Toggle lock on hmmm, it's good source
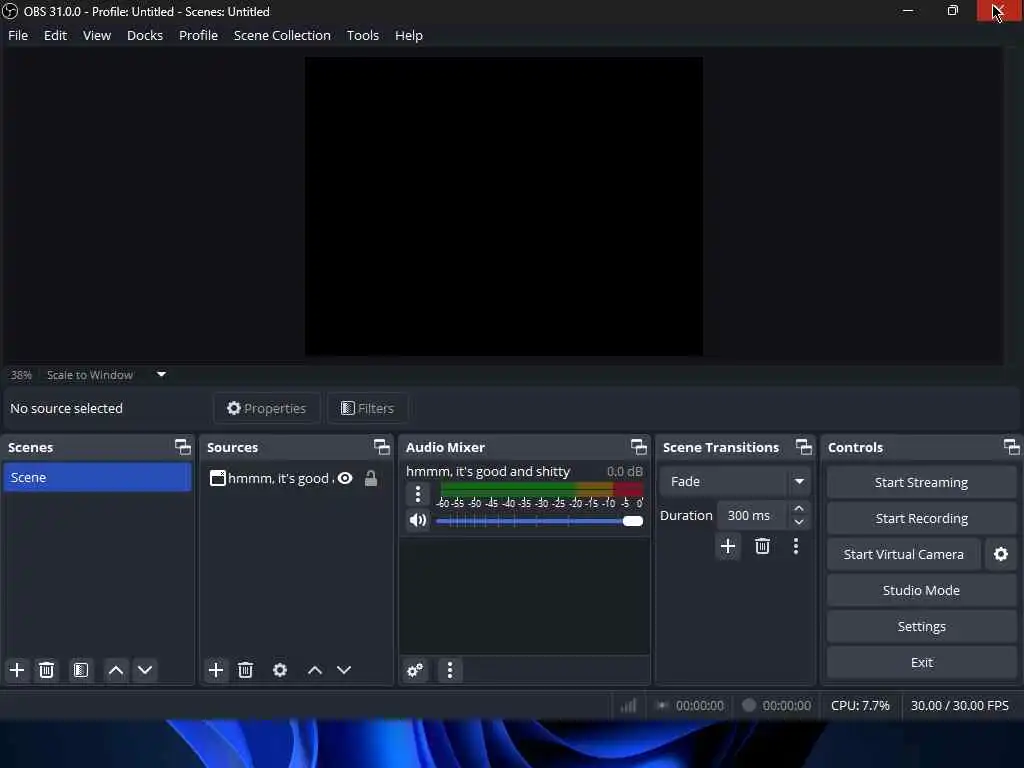This screenshot has height=768, width=1024. [x=371, y=479]
